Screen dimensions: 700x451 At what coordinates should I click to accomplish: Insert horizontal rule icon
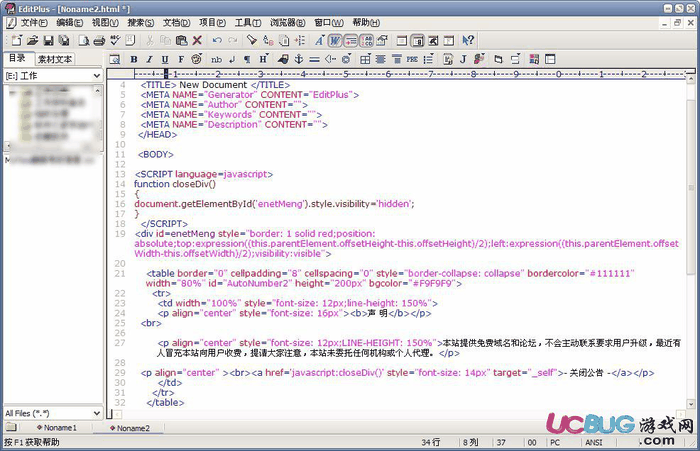[x=314, y=59]
